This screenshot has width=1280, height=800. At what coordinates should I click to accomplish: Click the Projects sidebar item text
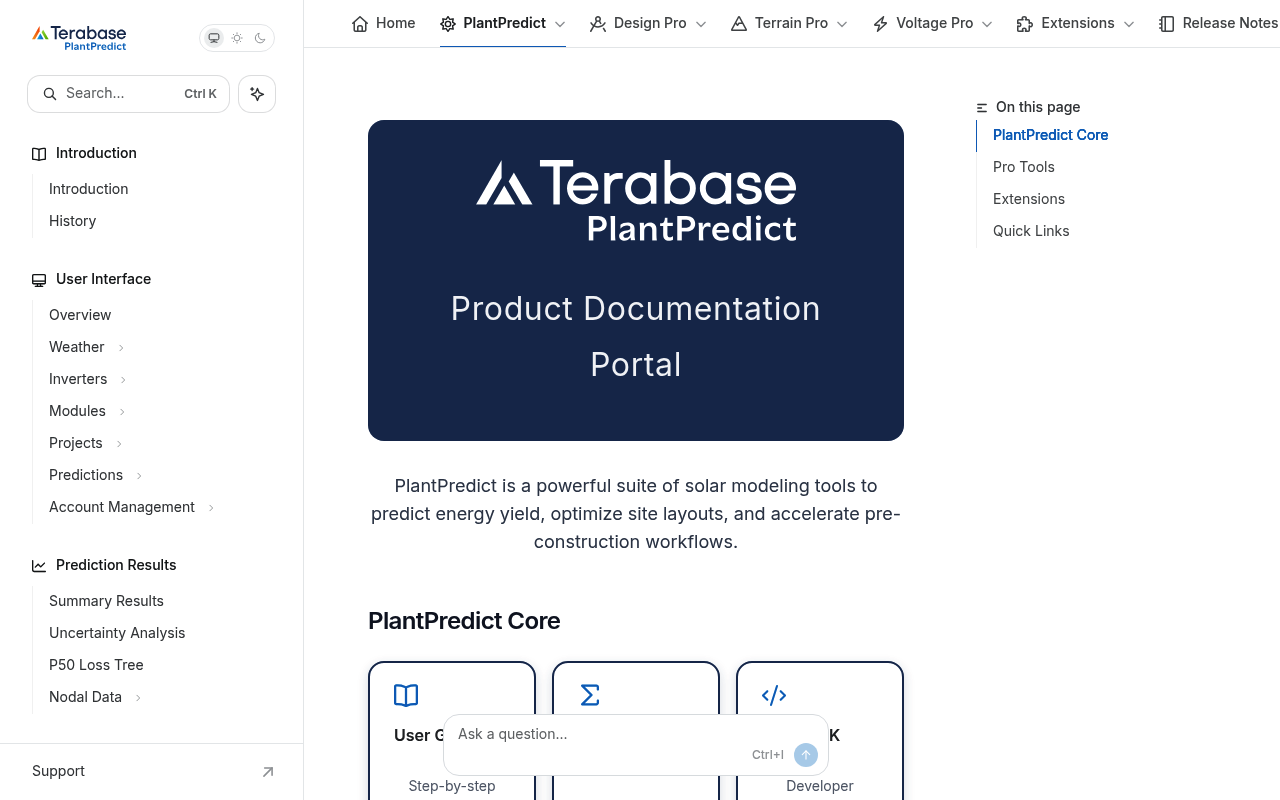click(75, 443)
